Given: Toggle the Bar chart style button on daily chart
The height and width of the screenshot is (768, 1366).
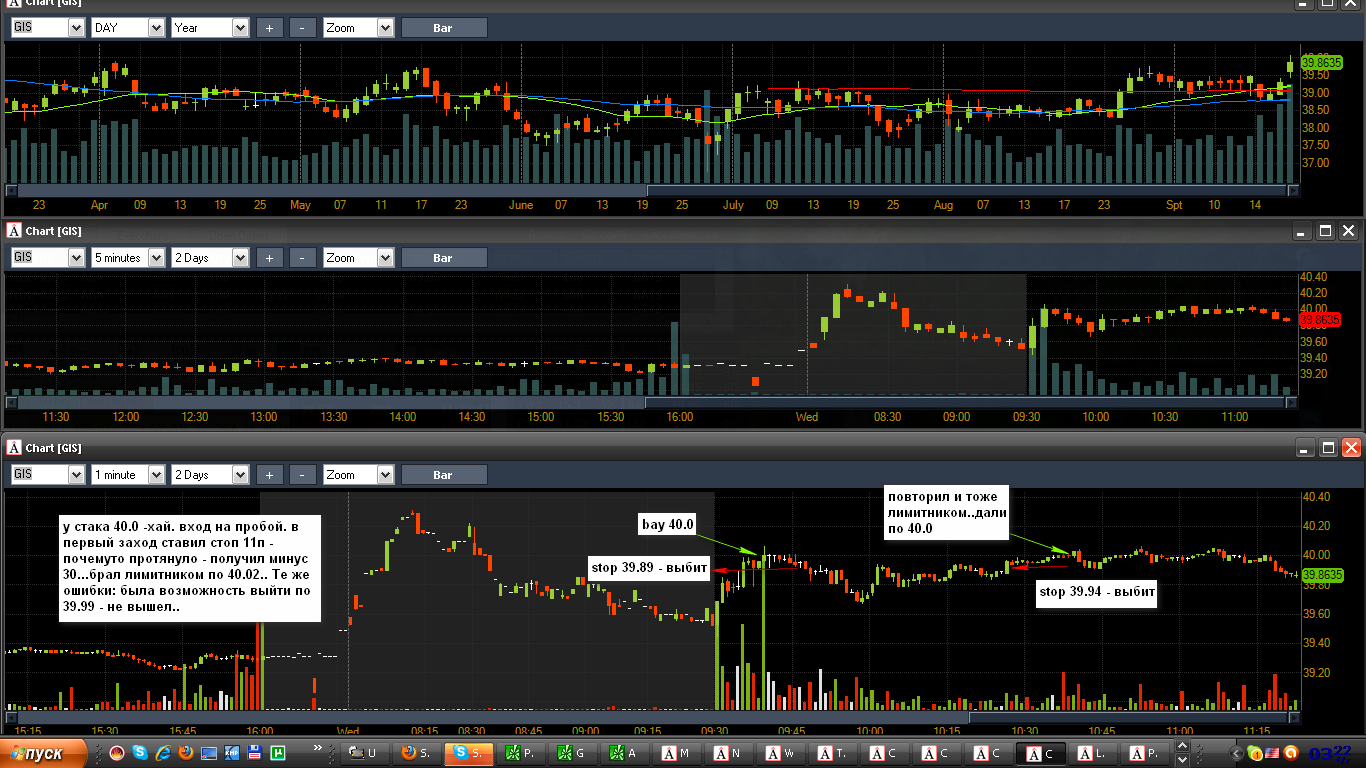Looking at the screenshot, I should pyautogui.click(x=444, y=28).
